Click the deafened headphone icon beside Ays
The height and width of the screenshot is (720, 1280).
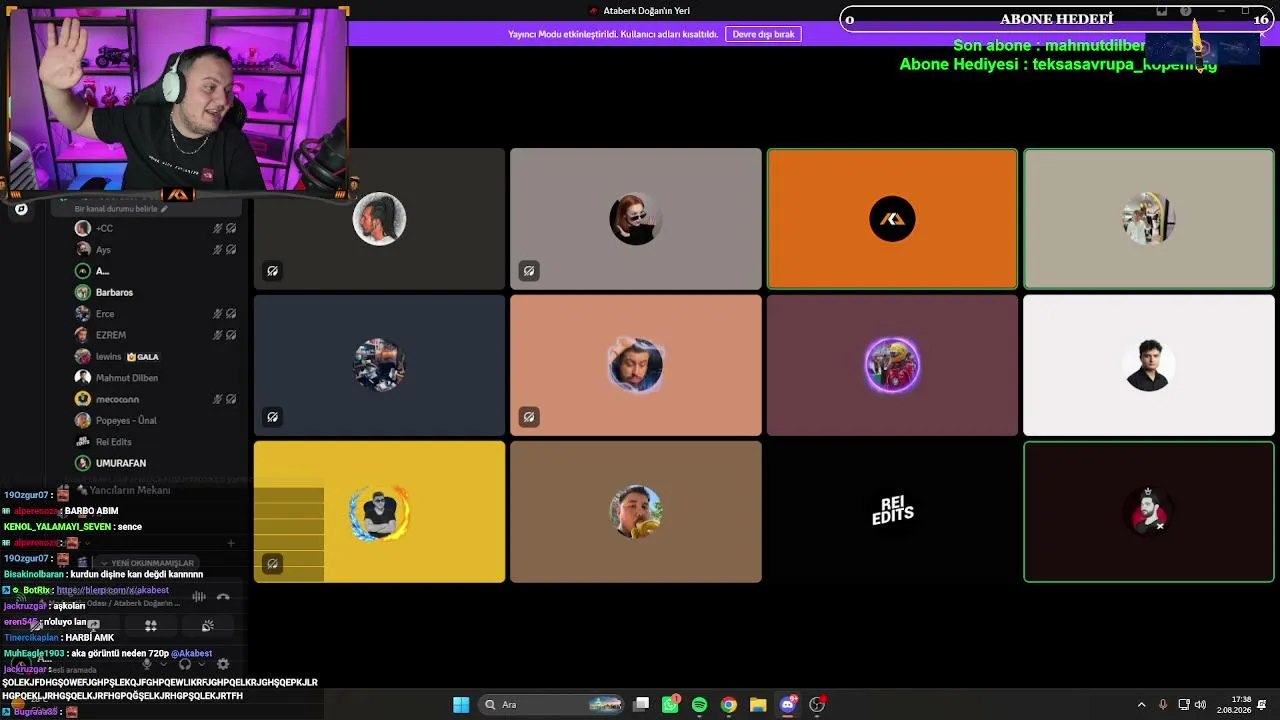pyautogui.click(x=231, y=250)
